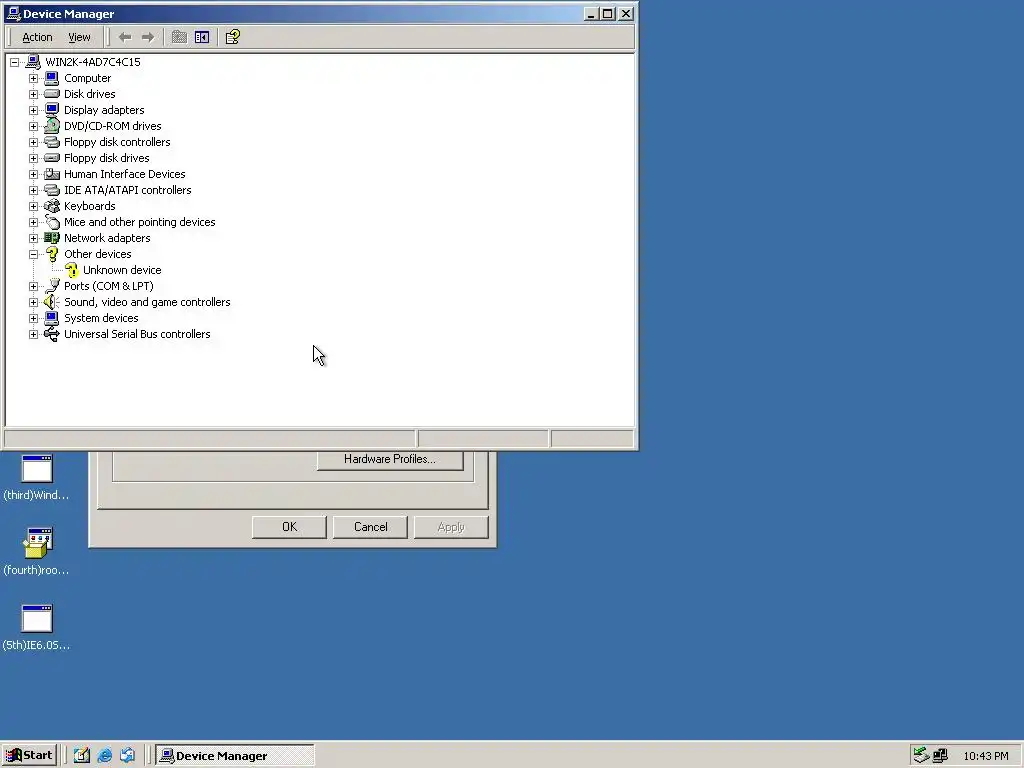
Task: Expand the DVD/CD-ROM drives node
Action: coord(33,126)
